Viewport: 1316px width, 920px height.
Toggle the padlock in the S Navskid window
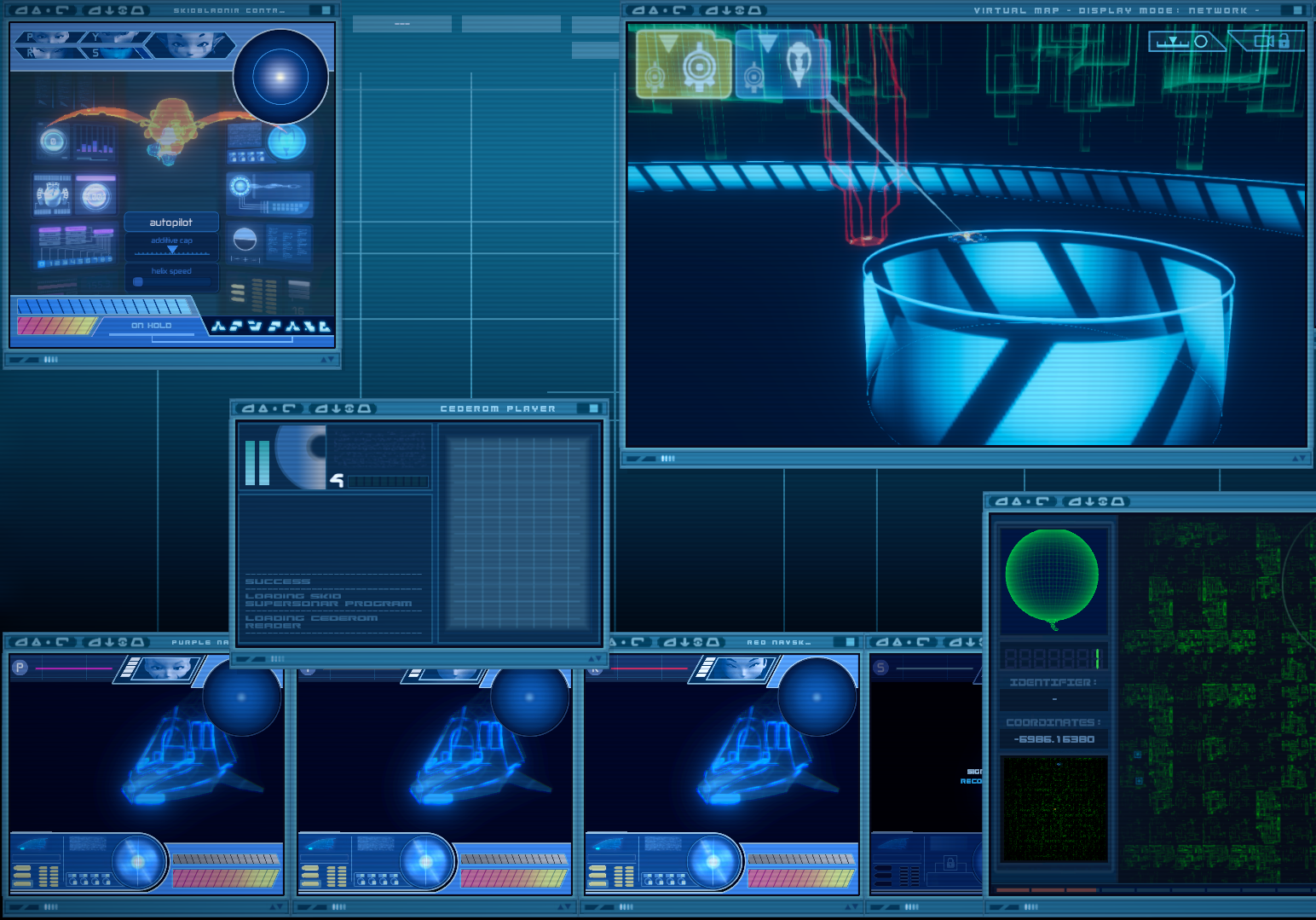950,863
